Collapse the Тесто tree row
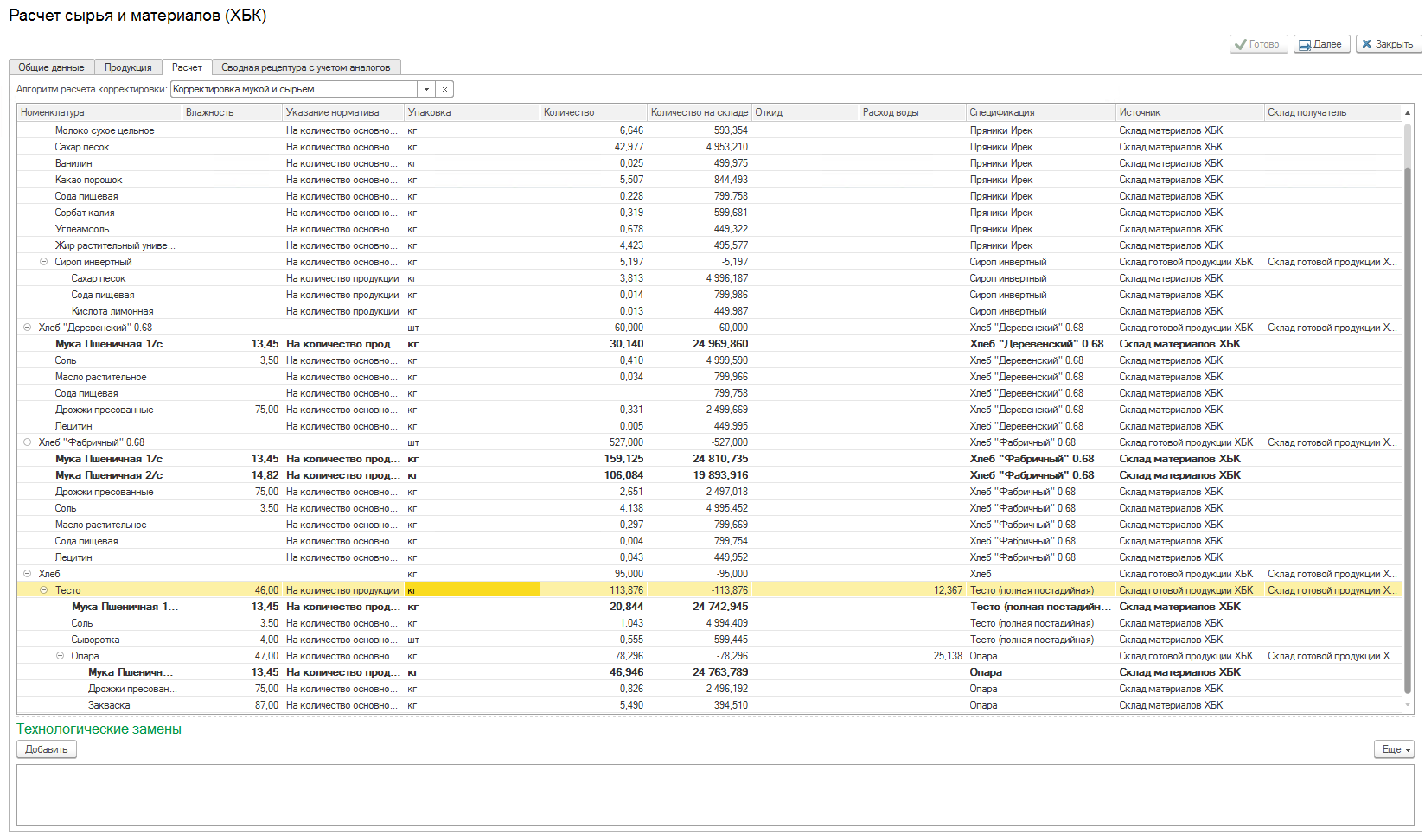This screenshot has height=840, width=1425. click(43, 590)
